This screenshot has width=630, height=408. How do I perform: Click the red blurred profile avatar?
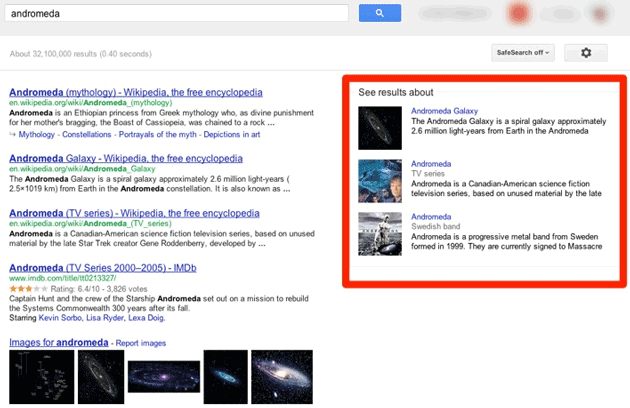[x=518, y=13]
